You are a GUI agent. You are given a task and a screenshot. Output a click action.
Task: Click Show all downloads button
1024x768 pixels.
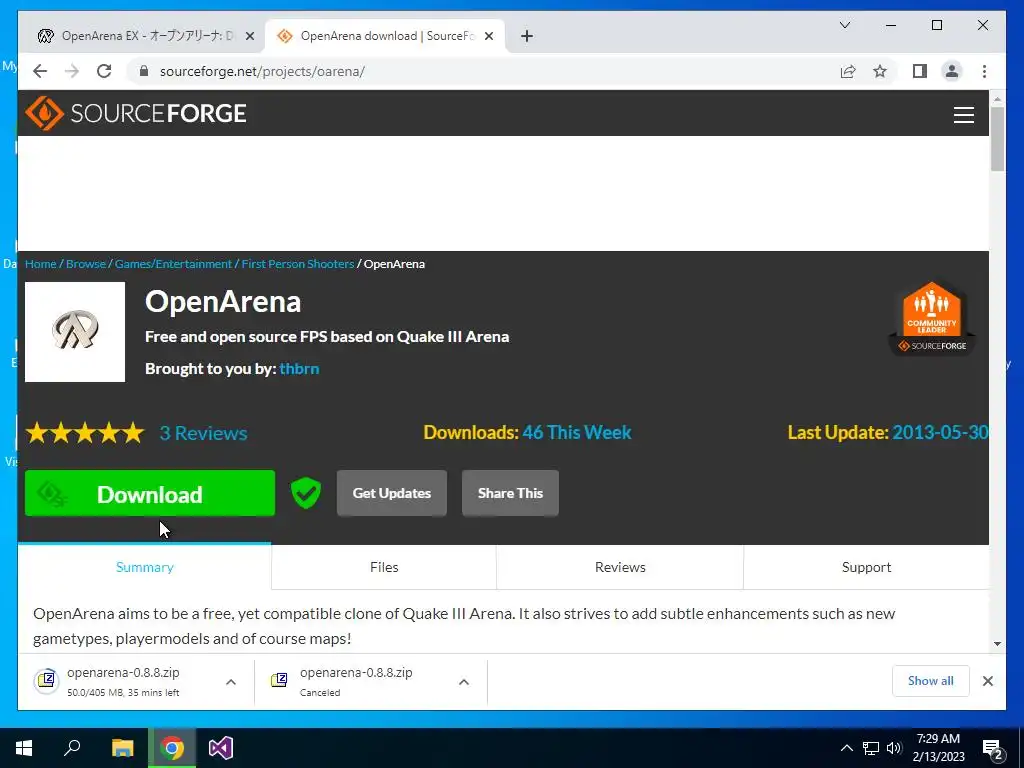pyautogui.click(x=931, y=681)
